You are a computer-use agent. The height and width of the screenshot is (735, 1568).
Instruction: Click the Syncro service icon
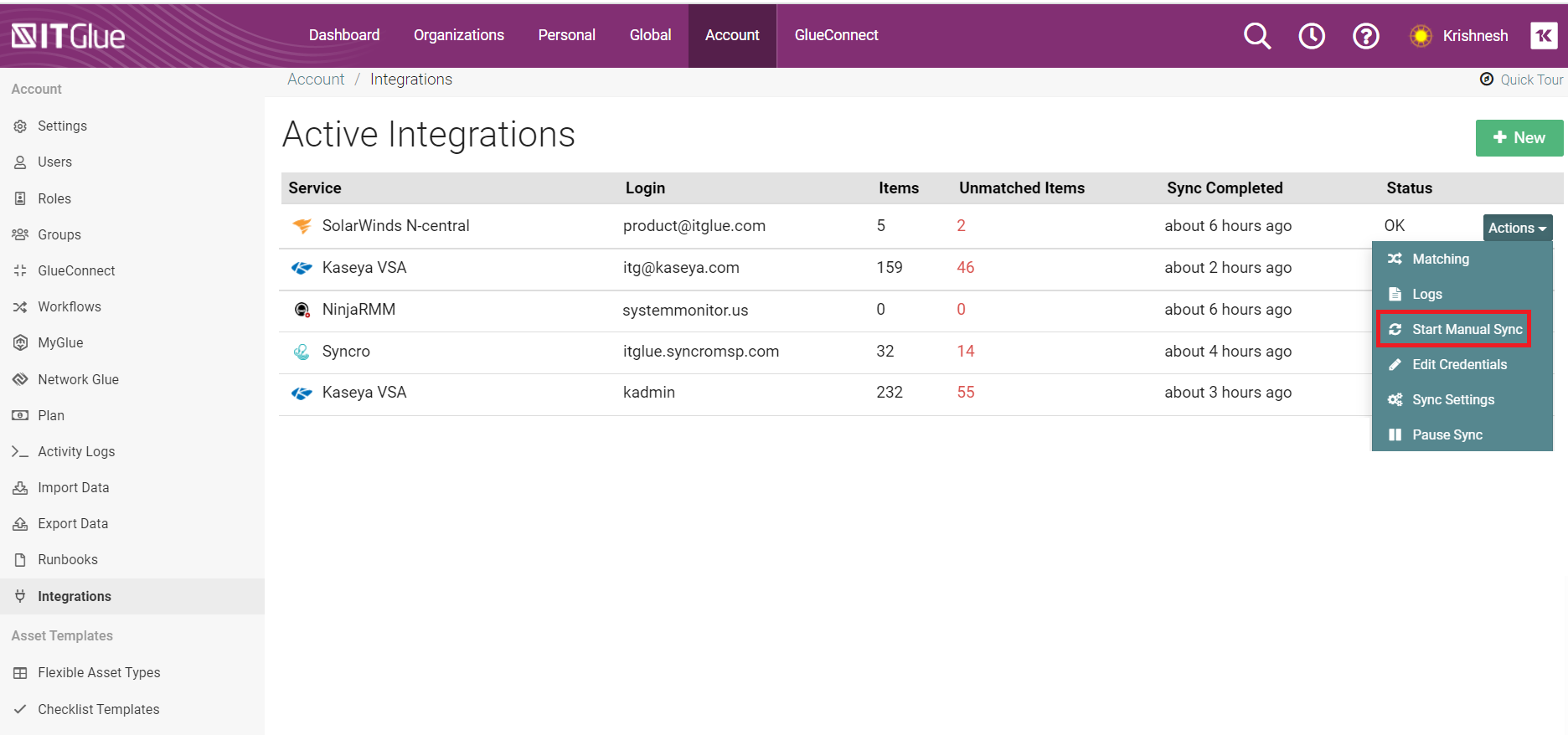point(302,352)
